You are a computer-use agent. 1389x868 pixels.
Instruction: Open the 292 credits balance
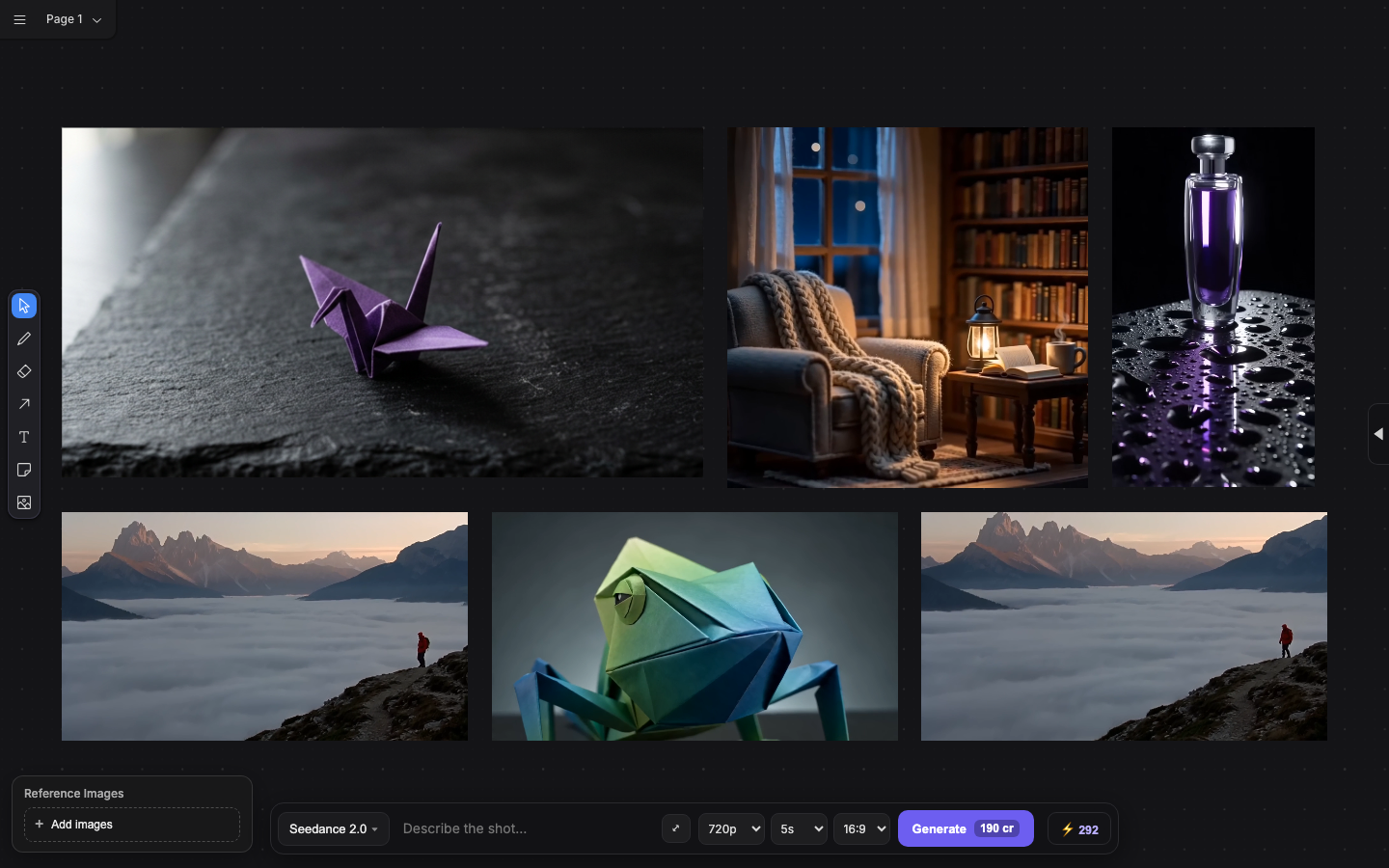(1079, 829)
